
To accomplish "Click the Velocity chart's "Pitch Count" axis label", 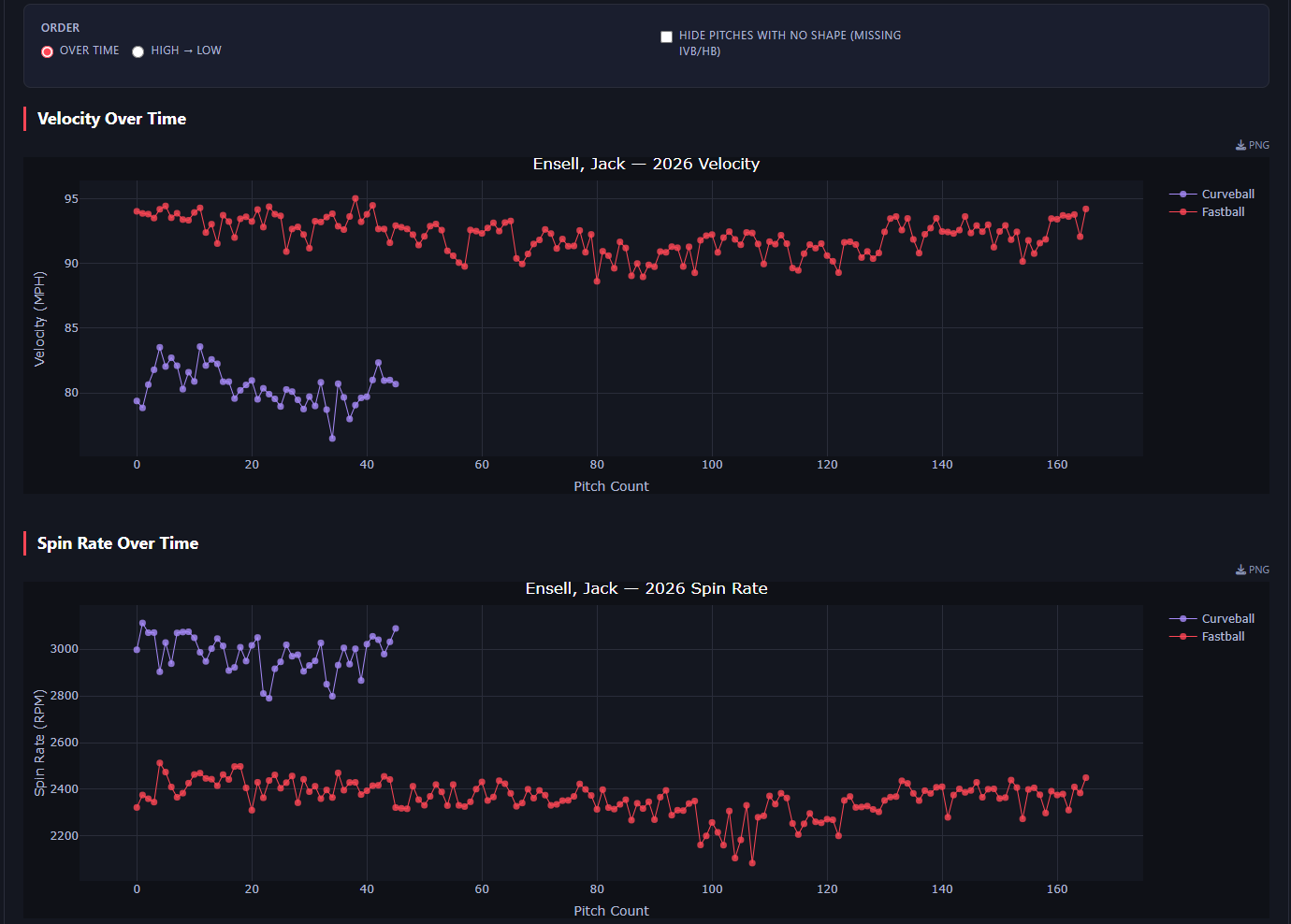I will [x=611, y=486].
